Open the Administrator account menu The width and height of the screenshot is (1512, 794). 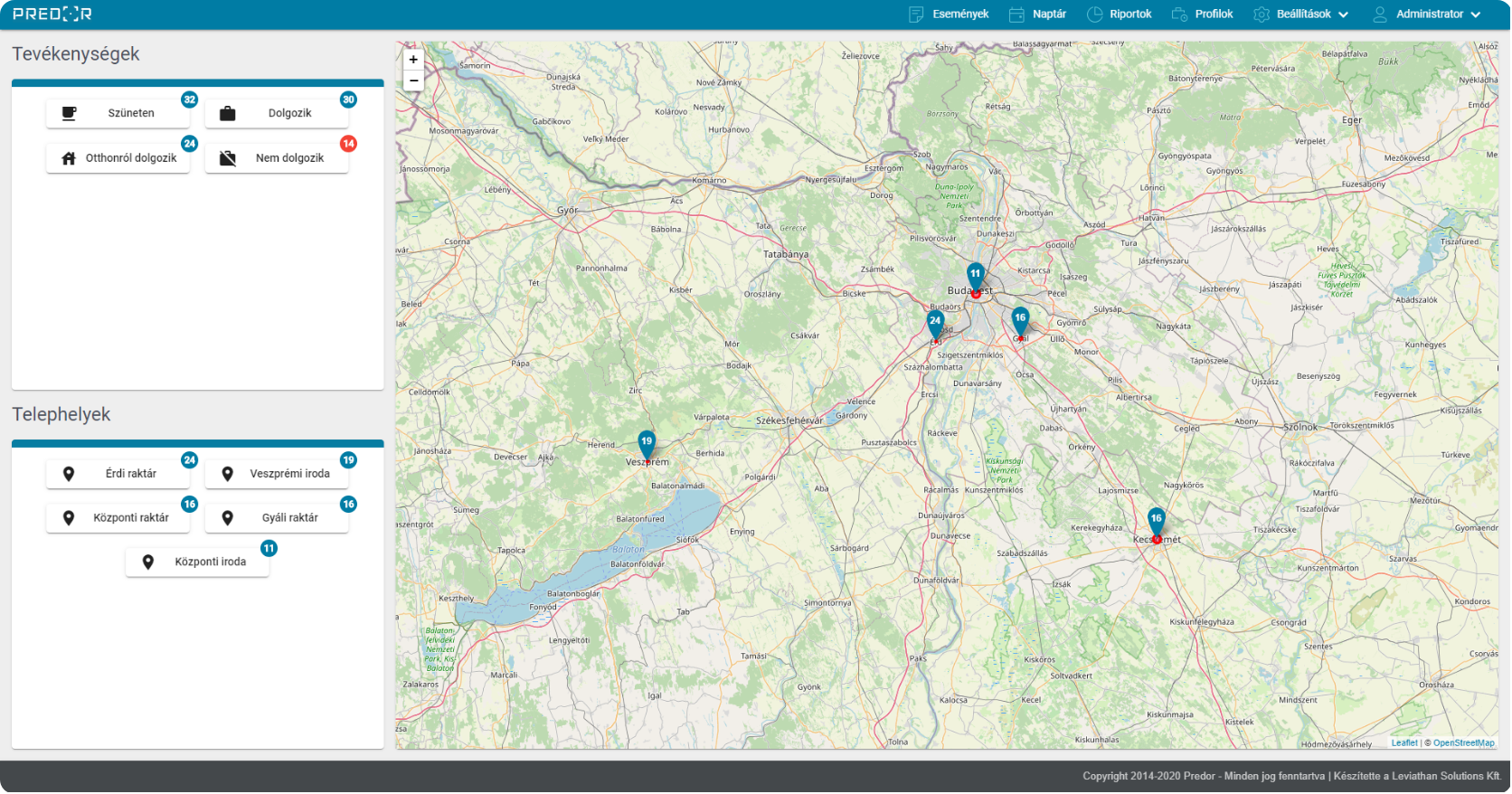coord(1426,14)
